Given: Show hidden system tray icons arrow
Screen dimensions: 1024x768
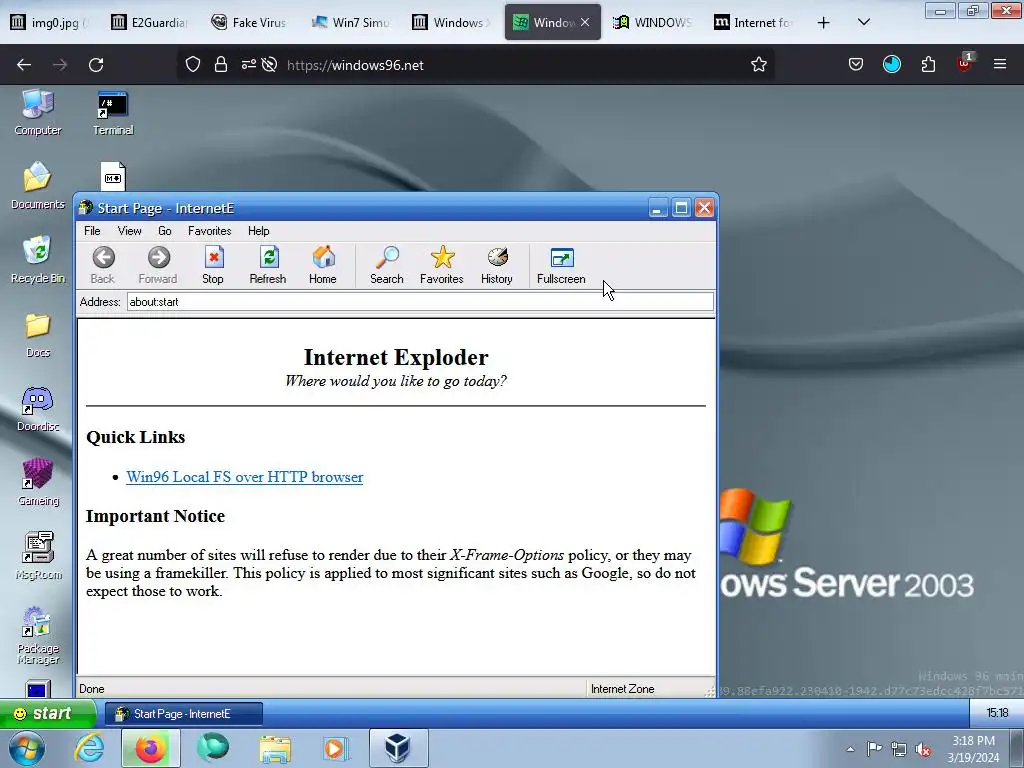Looking at the screenshot, I should pos(850,749).
